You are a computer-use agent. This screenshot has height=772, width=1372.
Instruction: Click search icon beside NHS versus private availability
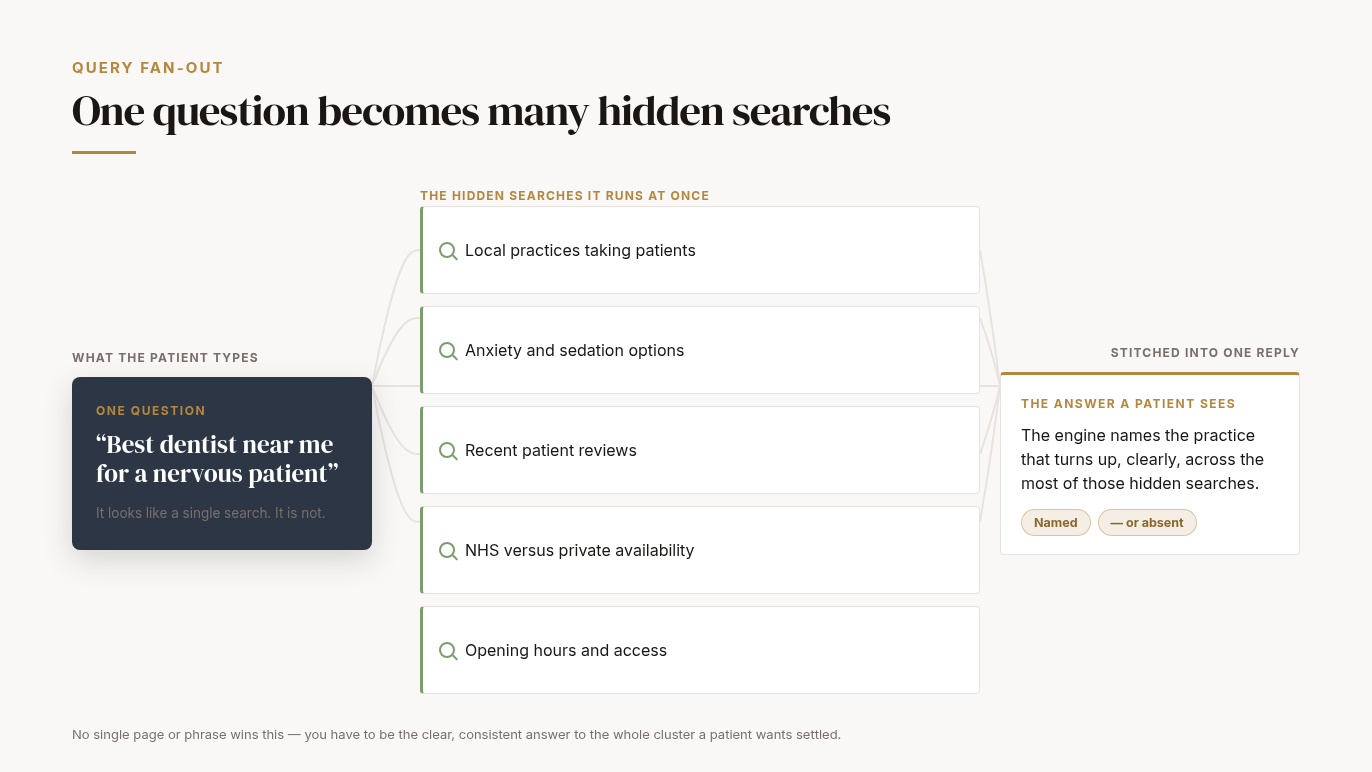coord(448,551)
